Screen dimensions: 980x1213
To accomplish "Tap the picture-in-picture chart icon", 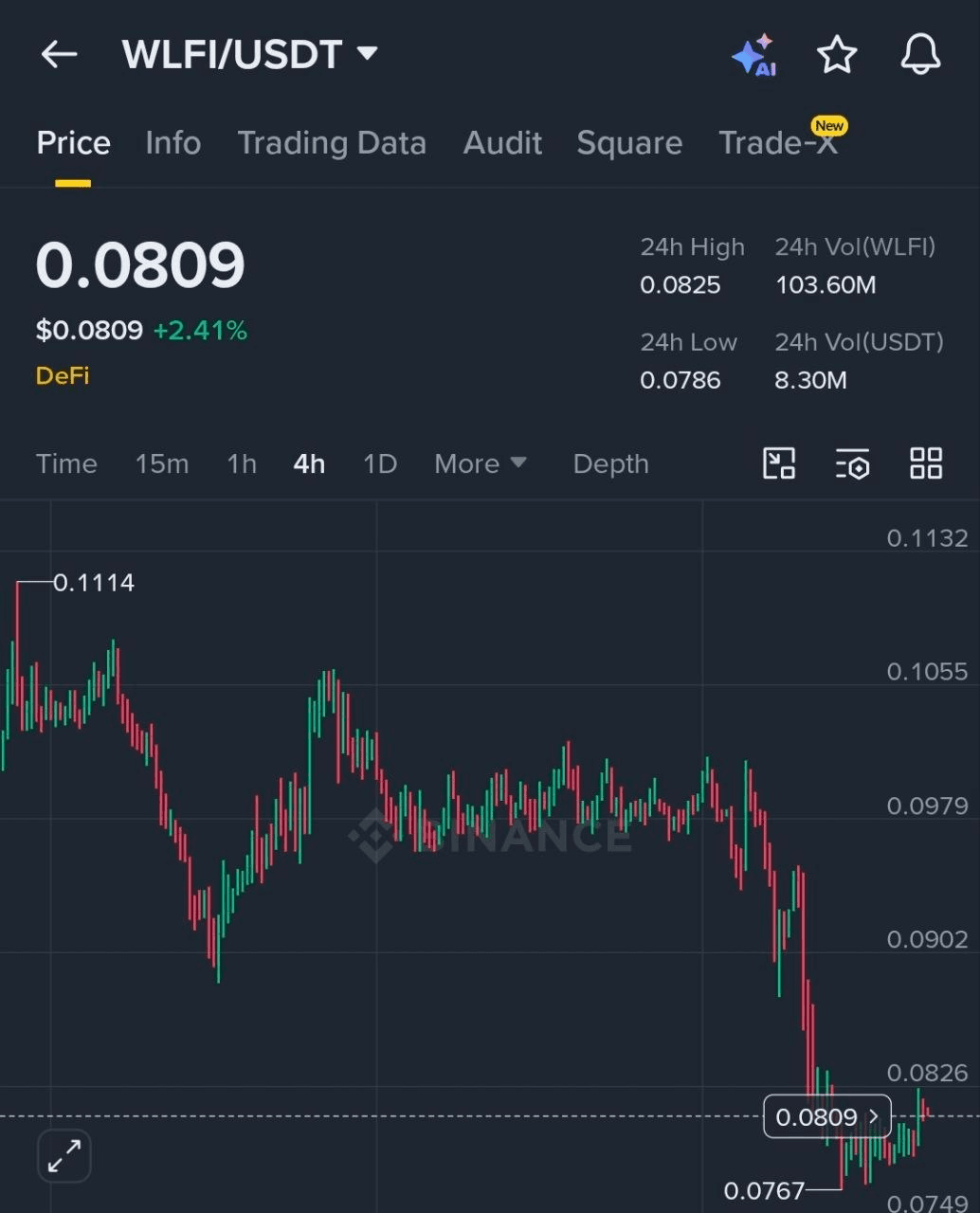I will click(779, 463).
